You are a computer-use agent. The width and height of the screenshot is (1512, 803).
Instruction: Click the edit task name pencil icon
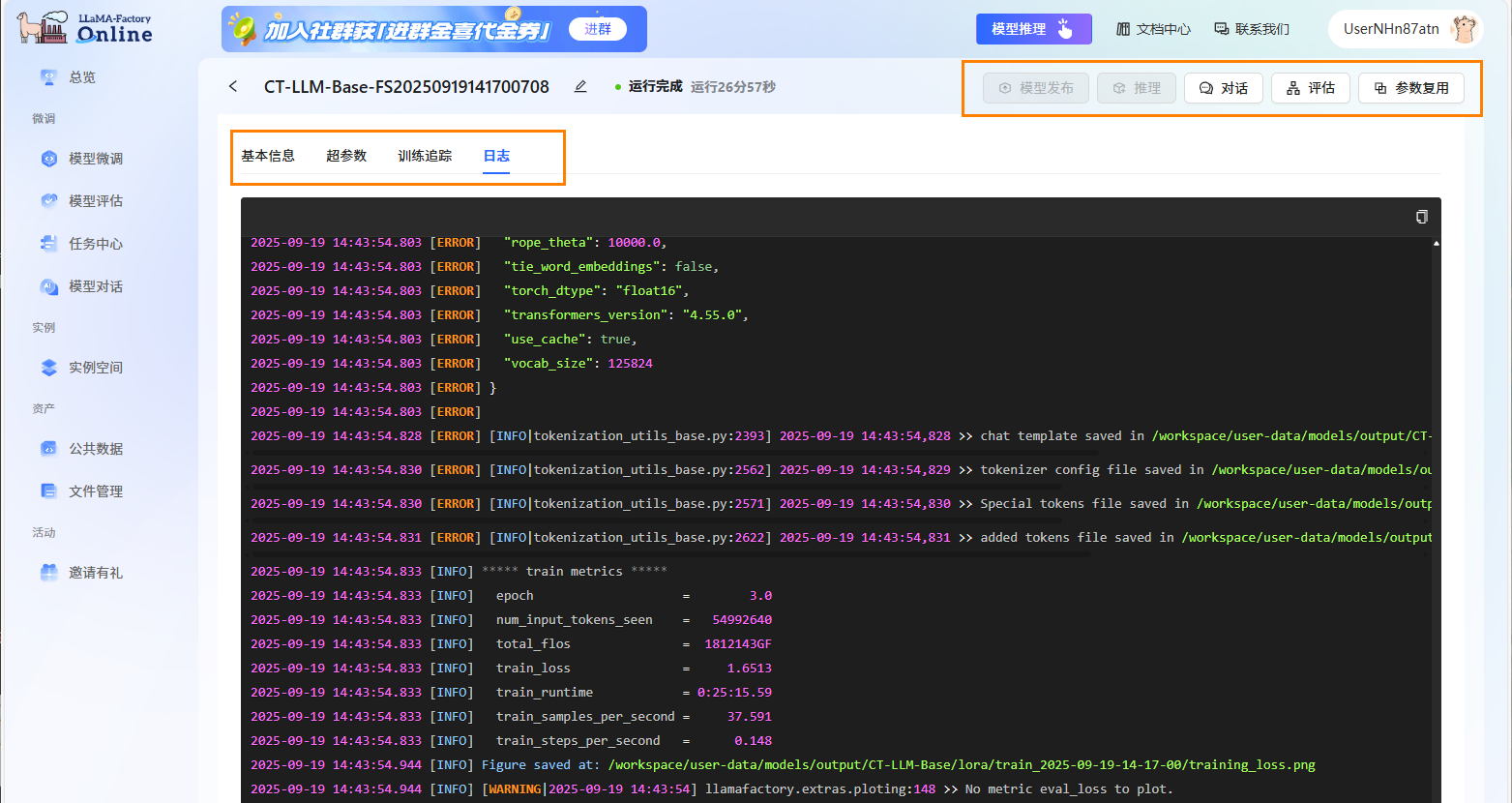pyautogui.click(x=580, y=87)
